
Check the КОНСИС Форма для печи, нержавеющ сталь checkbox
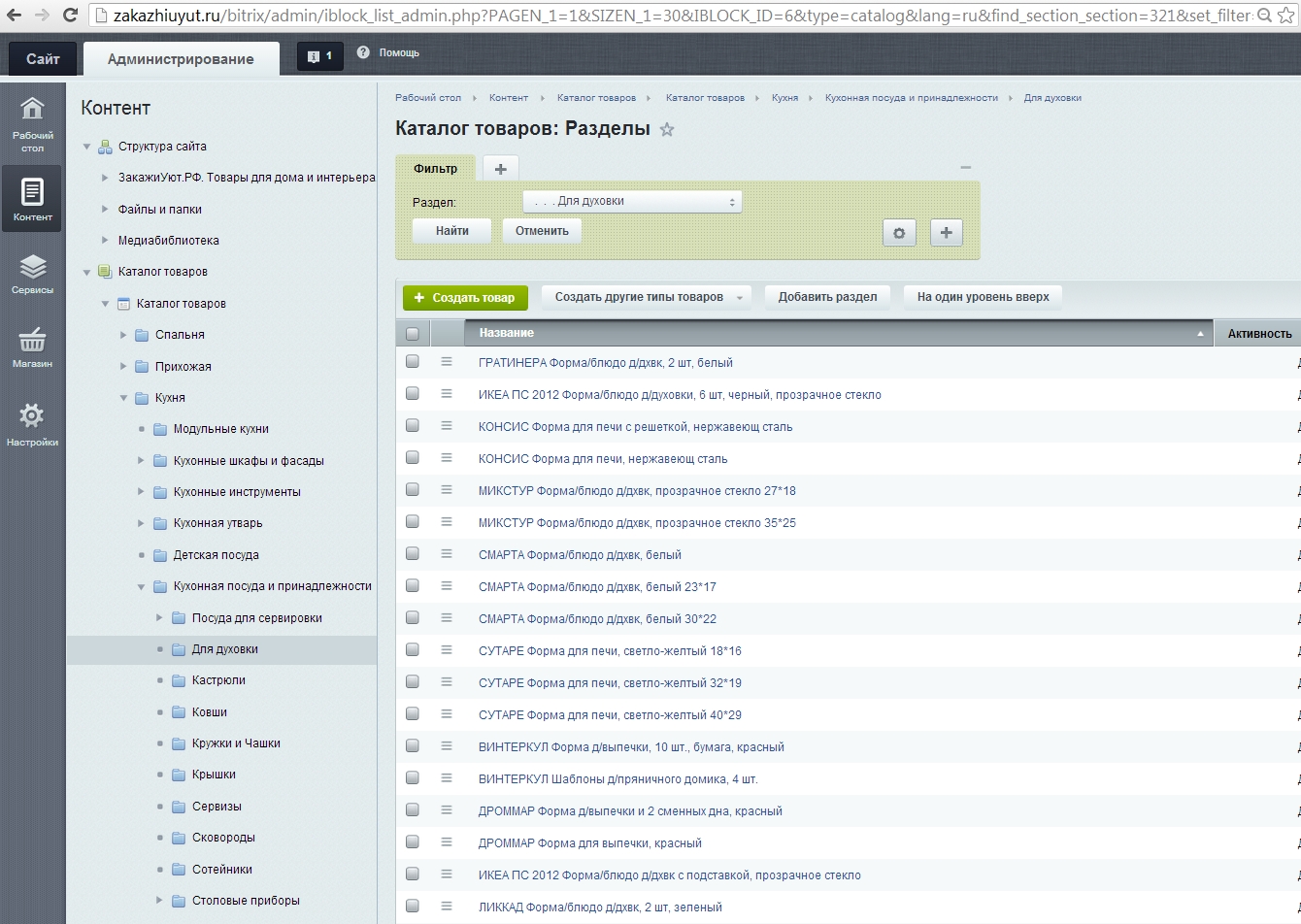pyautogui.click(x=413, y=457)
